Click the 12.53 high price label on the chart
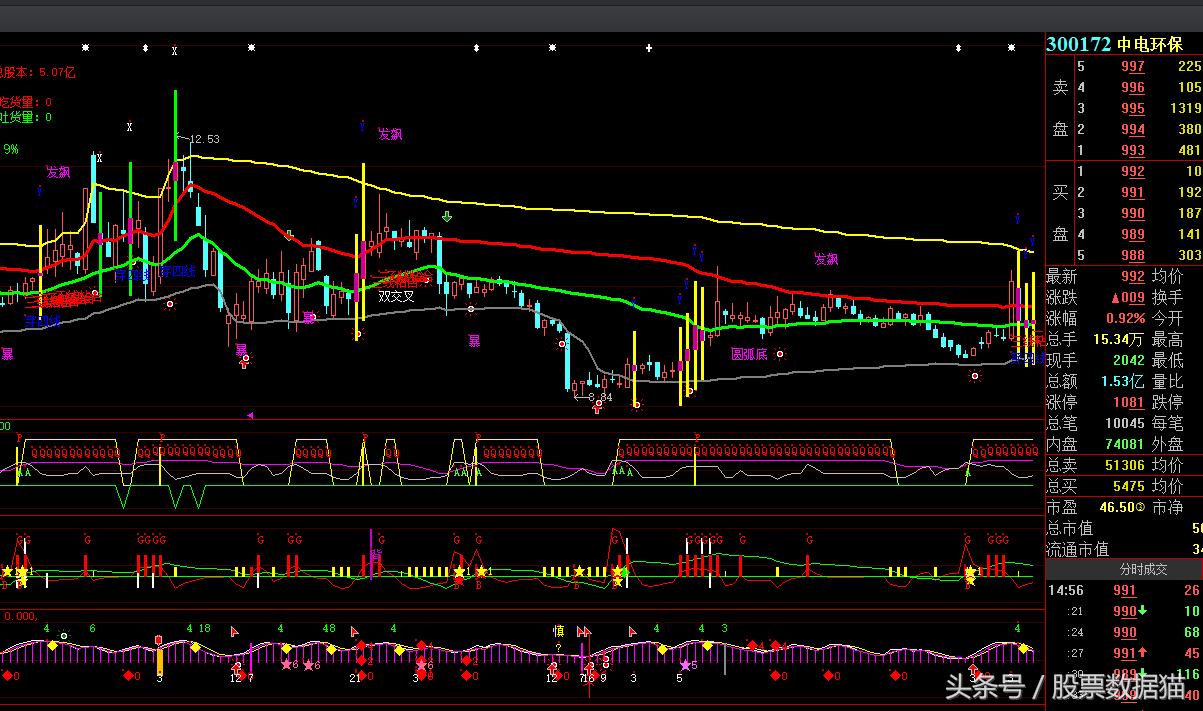Image resolution: width=1203 pixels, height=711 pixels. (x=203, y=139)
